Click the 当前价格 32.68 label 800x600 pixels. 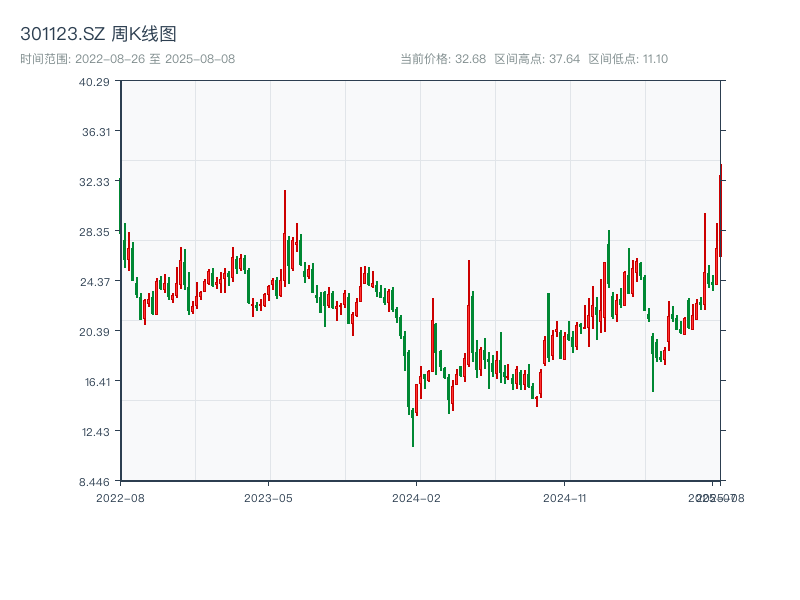pos(442,59)
